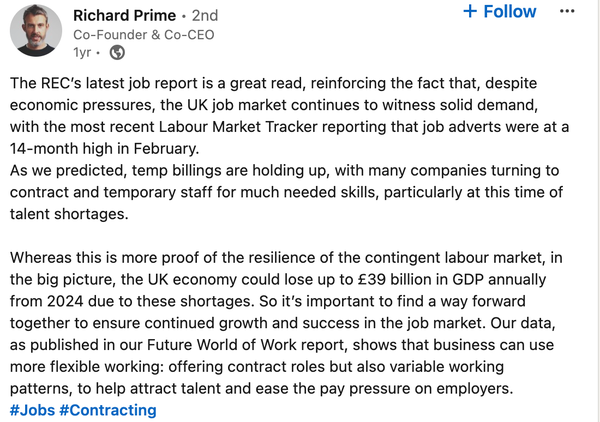Open the #Contracting hashtag
600x422 pixels.
click(x=110, y=410)
